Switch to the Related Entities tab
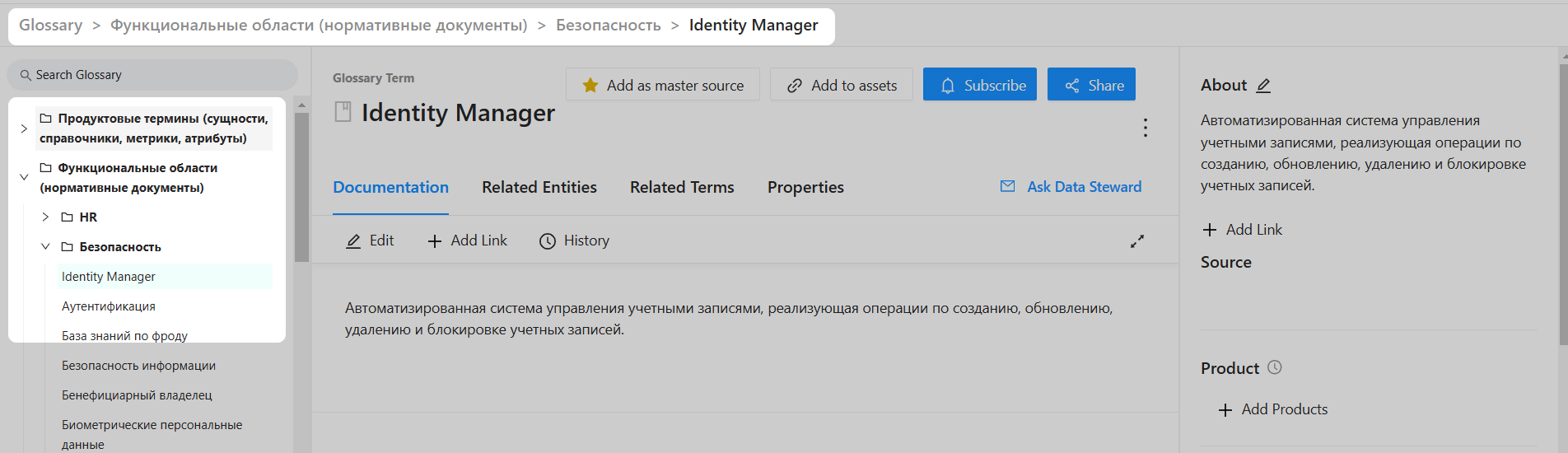This screenshot has height=453, width=1568. [x=539, y=188]
